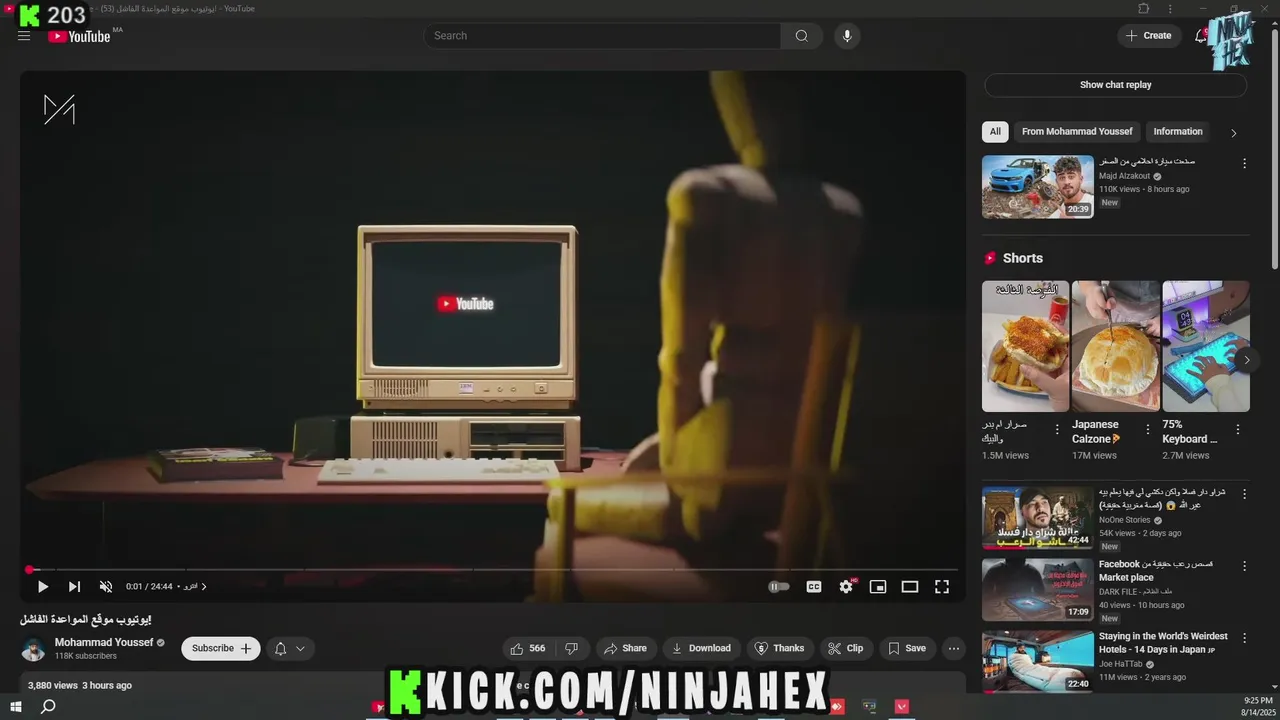Expand the chapter title chevron in player
The height and width of the screenshot is (720, 1280).
204,587
